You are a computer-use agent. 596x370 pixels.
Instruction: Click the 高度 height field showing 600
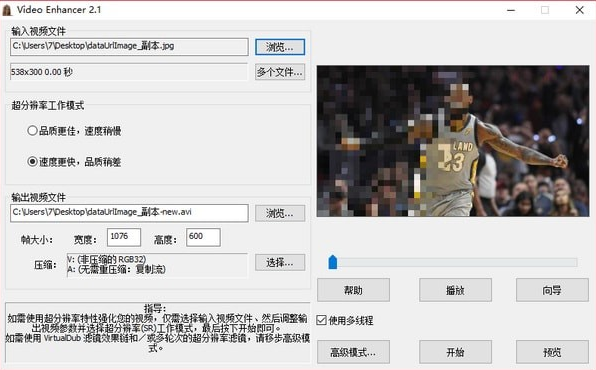tap(203, 237)
